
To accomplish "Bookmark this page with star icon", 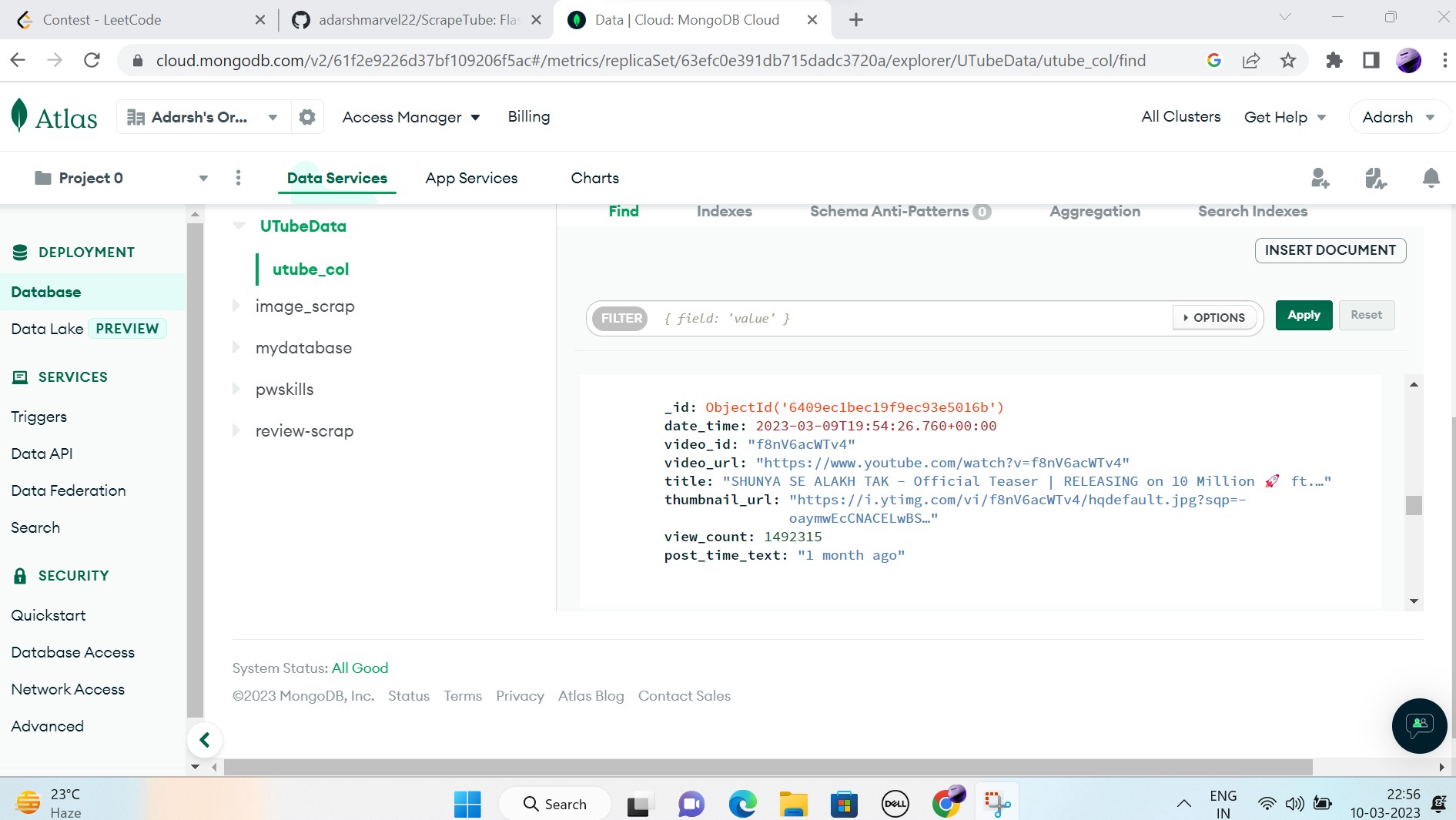I will (x=1288, y=60).
